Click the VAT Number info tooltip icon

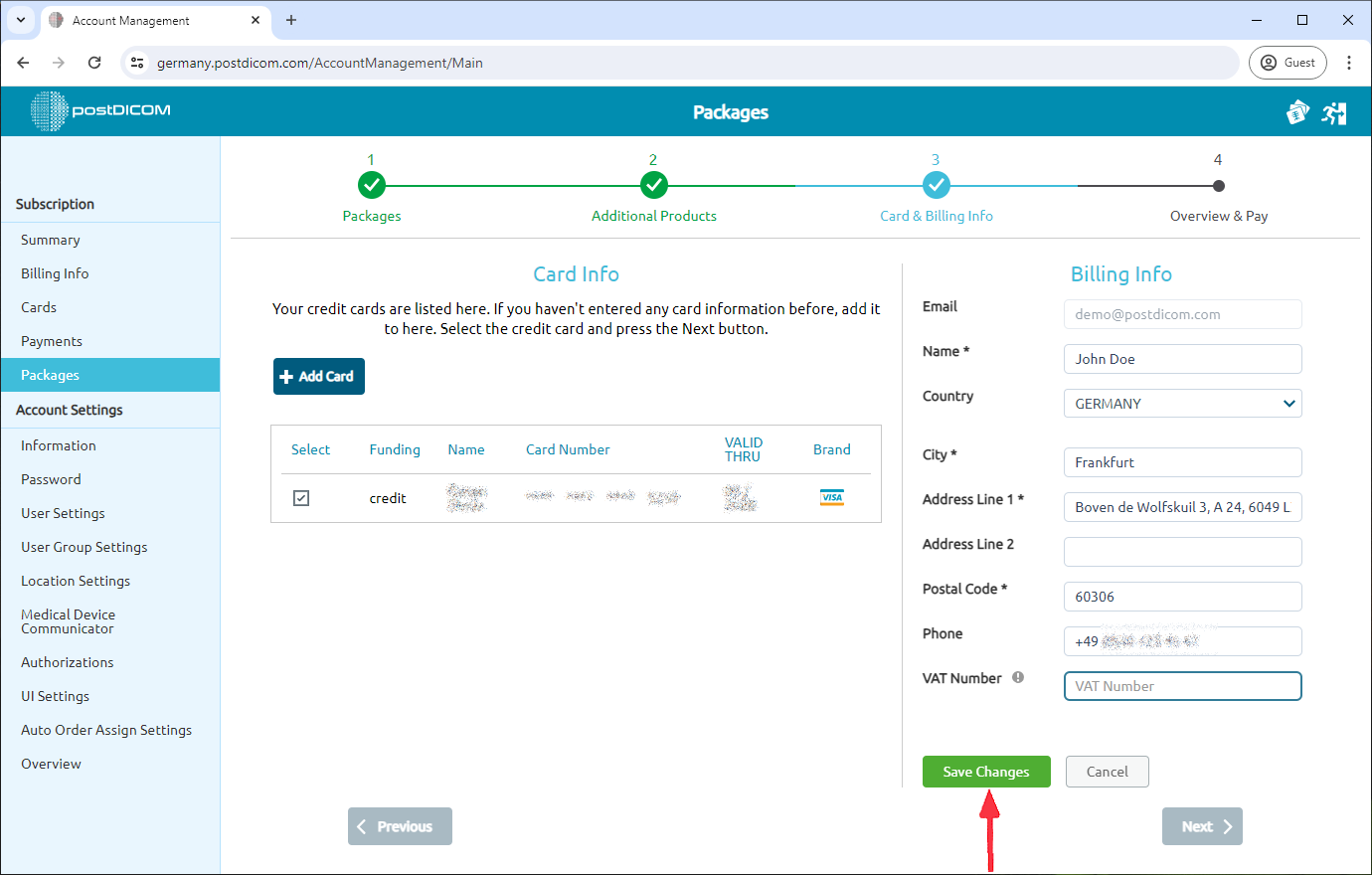point(1018,677)
